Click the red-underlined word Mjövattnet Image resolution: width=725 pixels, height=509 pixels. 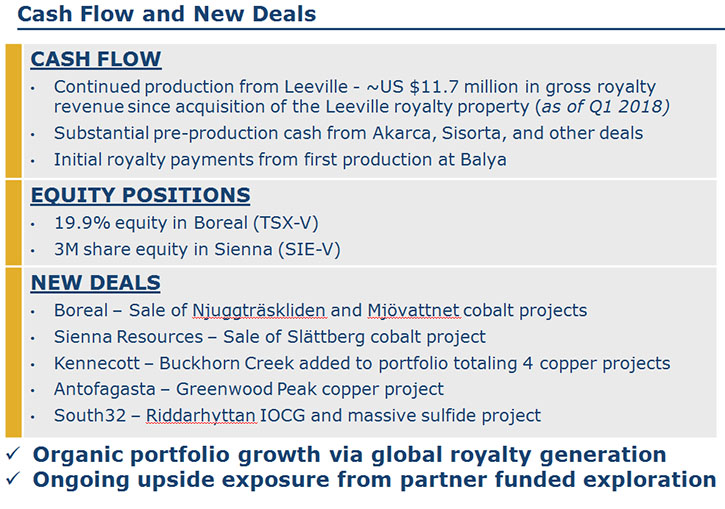tap(414, 310)
